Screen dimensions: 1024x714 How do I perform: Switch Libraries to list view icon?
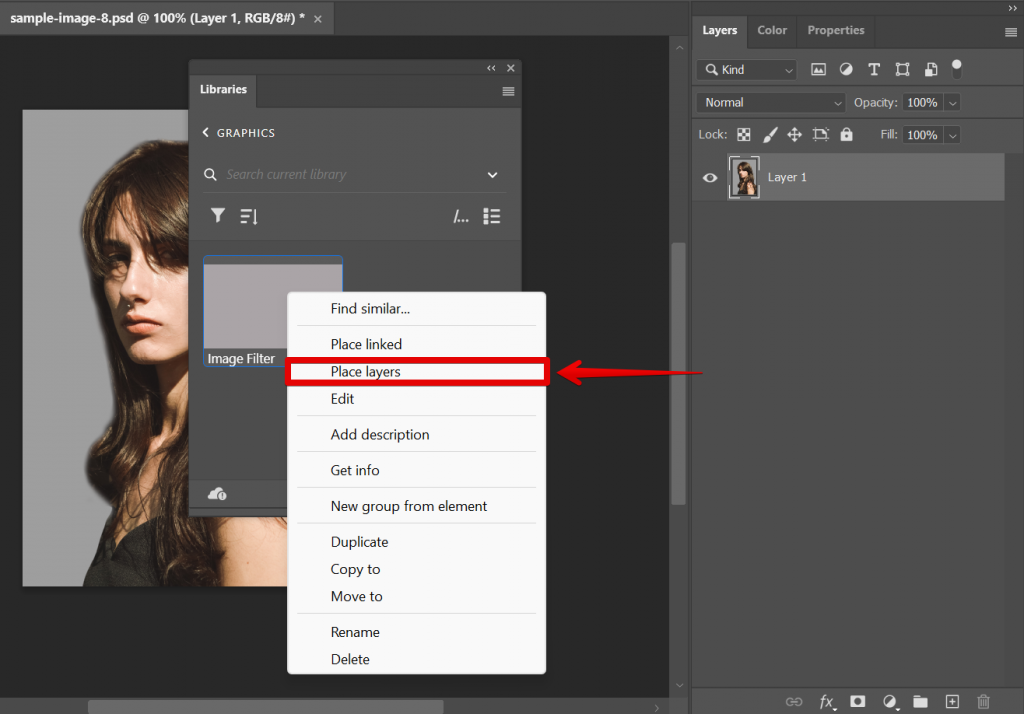pyautogui.click(x=491, y=216)
